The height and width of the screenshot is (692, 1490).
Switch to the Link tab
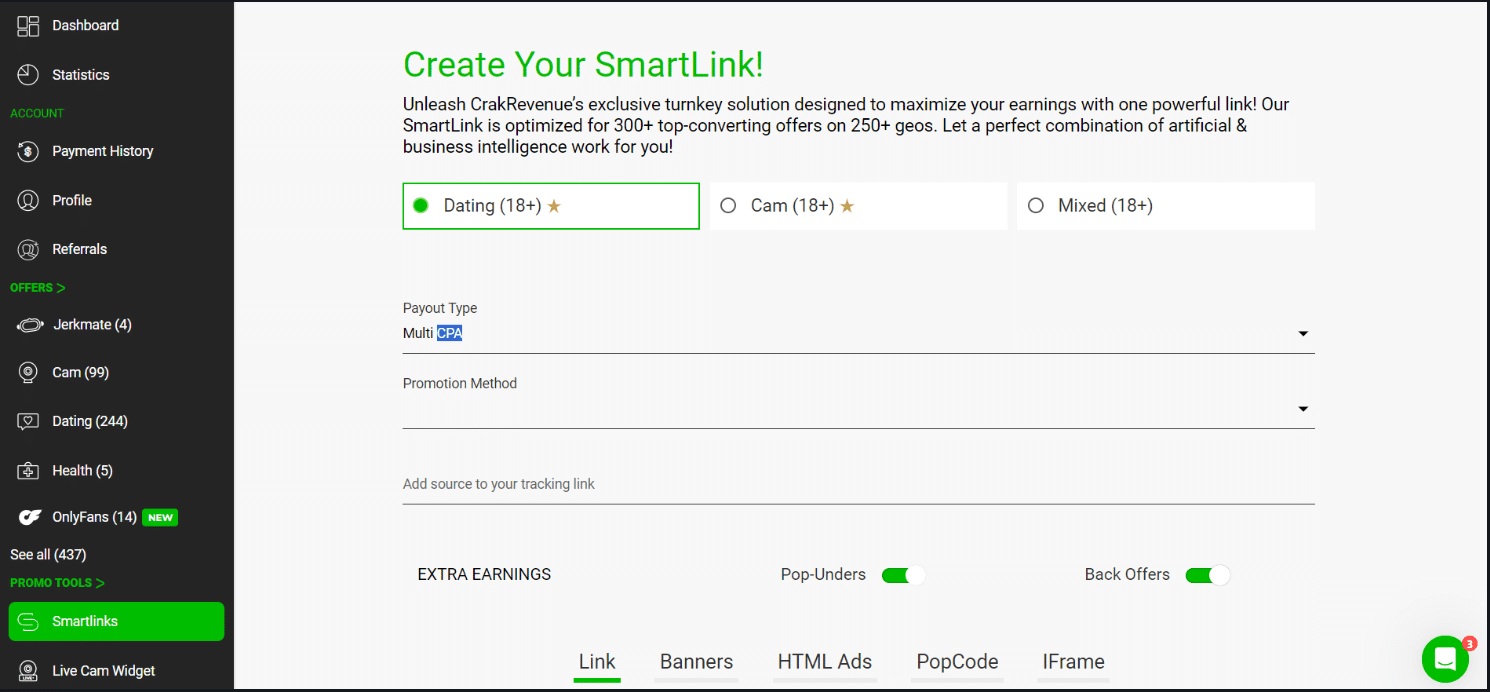(597, 662)
